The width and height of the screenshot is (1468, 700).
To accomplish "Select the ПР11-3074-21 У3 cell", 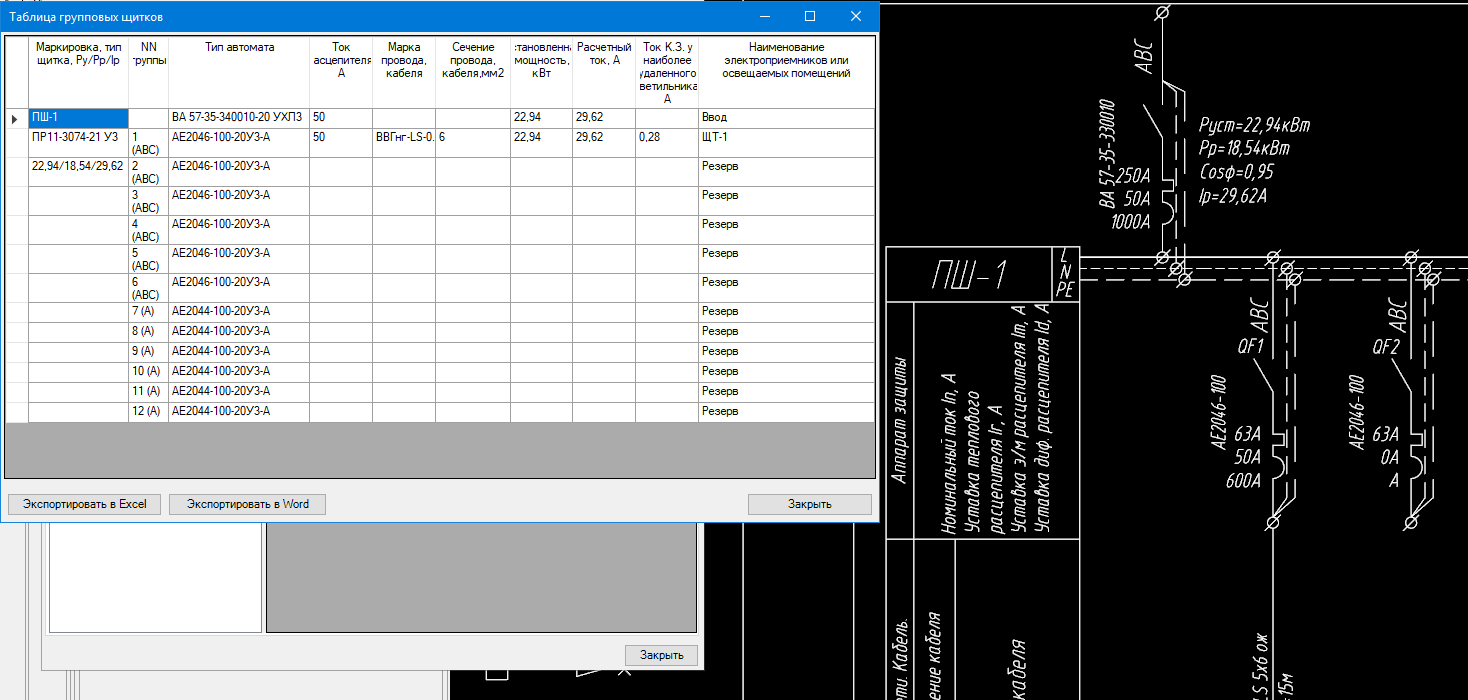I will tap(78, 137).
